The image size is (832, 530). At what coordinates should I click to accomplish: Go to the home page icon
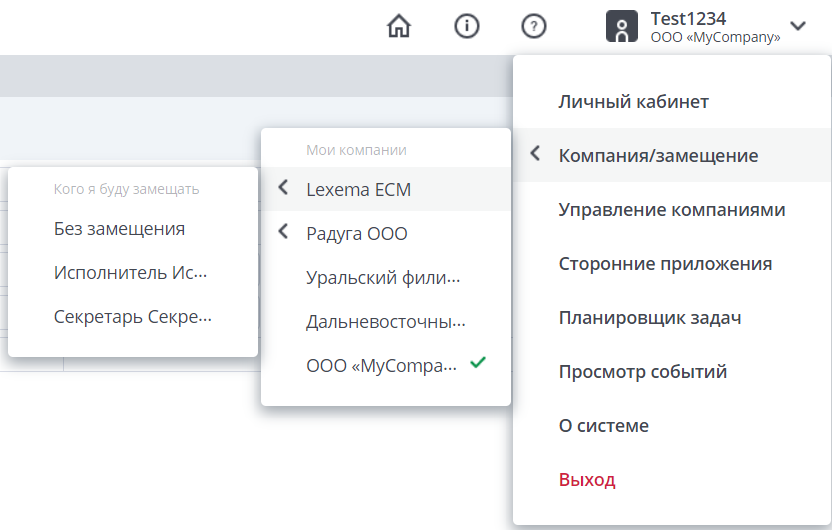[399, 27]
